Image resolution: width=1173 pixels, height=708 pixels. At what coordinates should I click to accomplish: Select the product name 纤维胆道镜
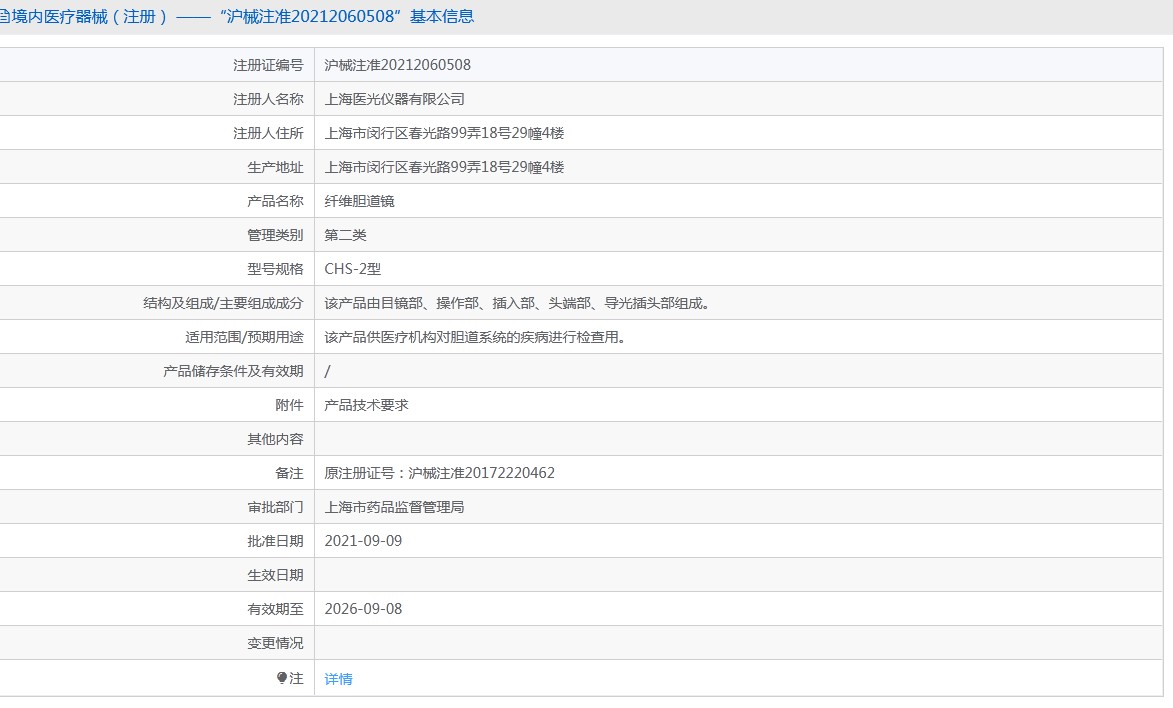[x=359, y=201]
